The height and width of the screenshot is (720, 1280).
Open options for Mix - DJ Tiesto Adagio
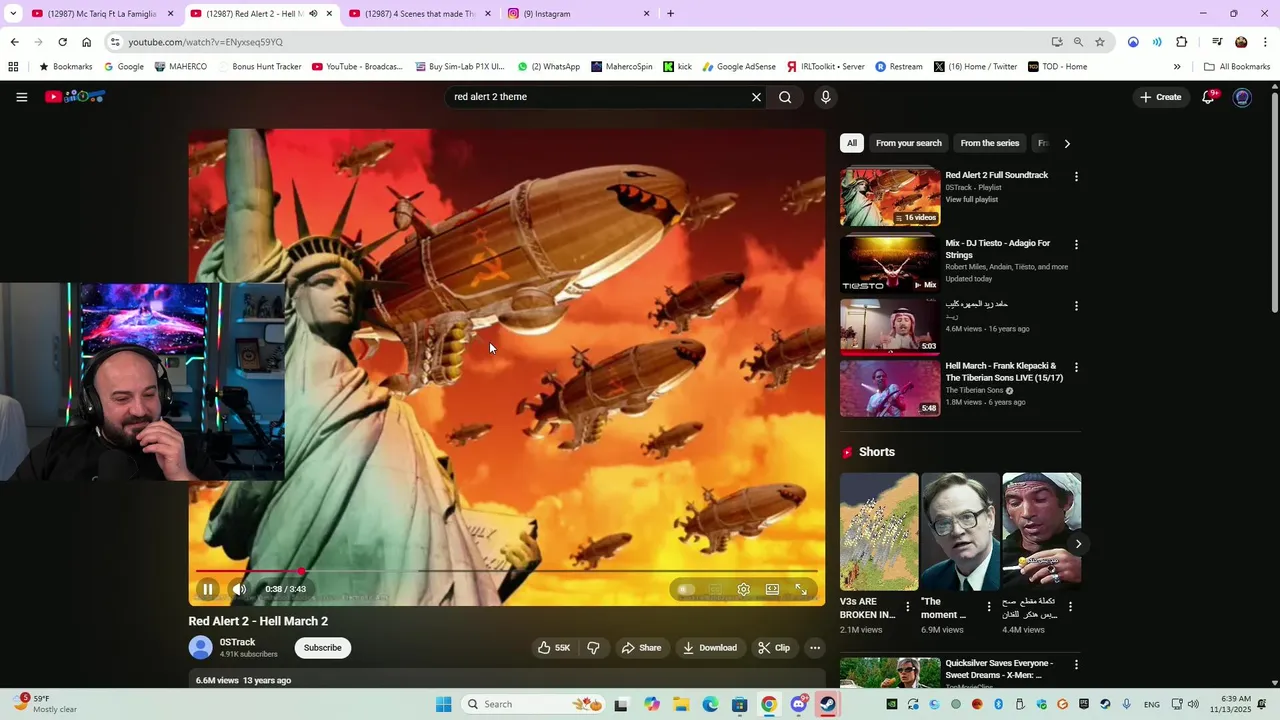pos(1076,244)
